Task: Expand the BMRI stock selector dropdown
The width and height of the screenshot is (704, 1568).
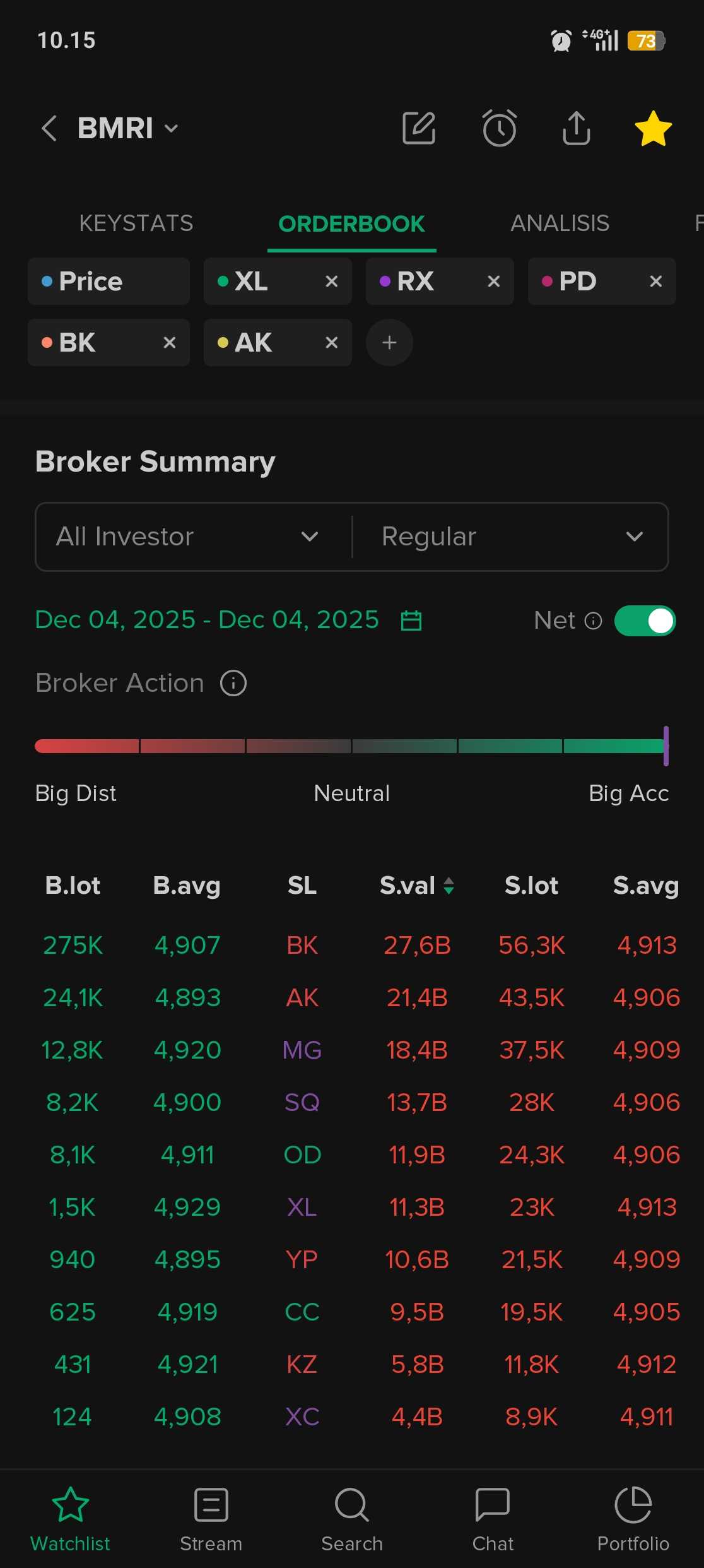Action: tap(171, 129)
